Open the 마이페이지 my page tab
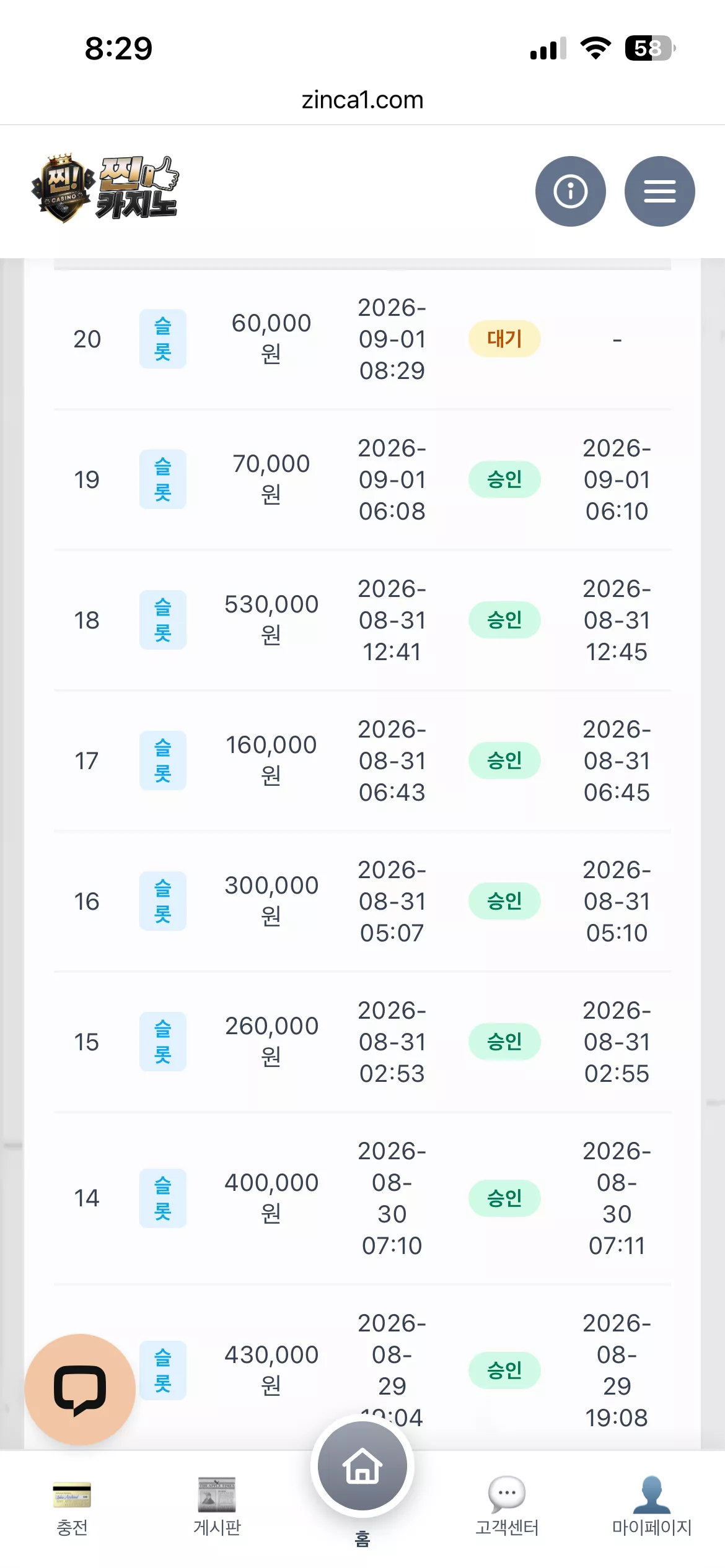This screenshot has height=1568, width=725. point(652,1507)
